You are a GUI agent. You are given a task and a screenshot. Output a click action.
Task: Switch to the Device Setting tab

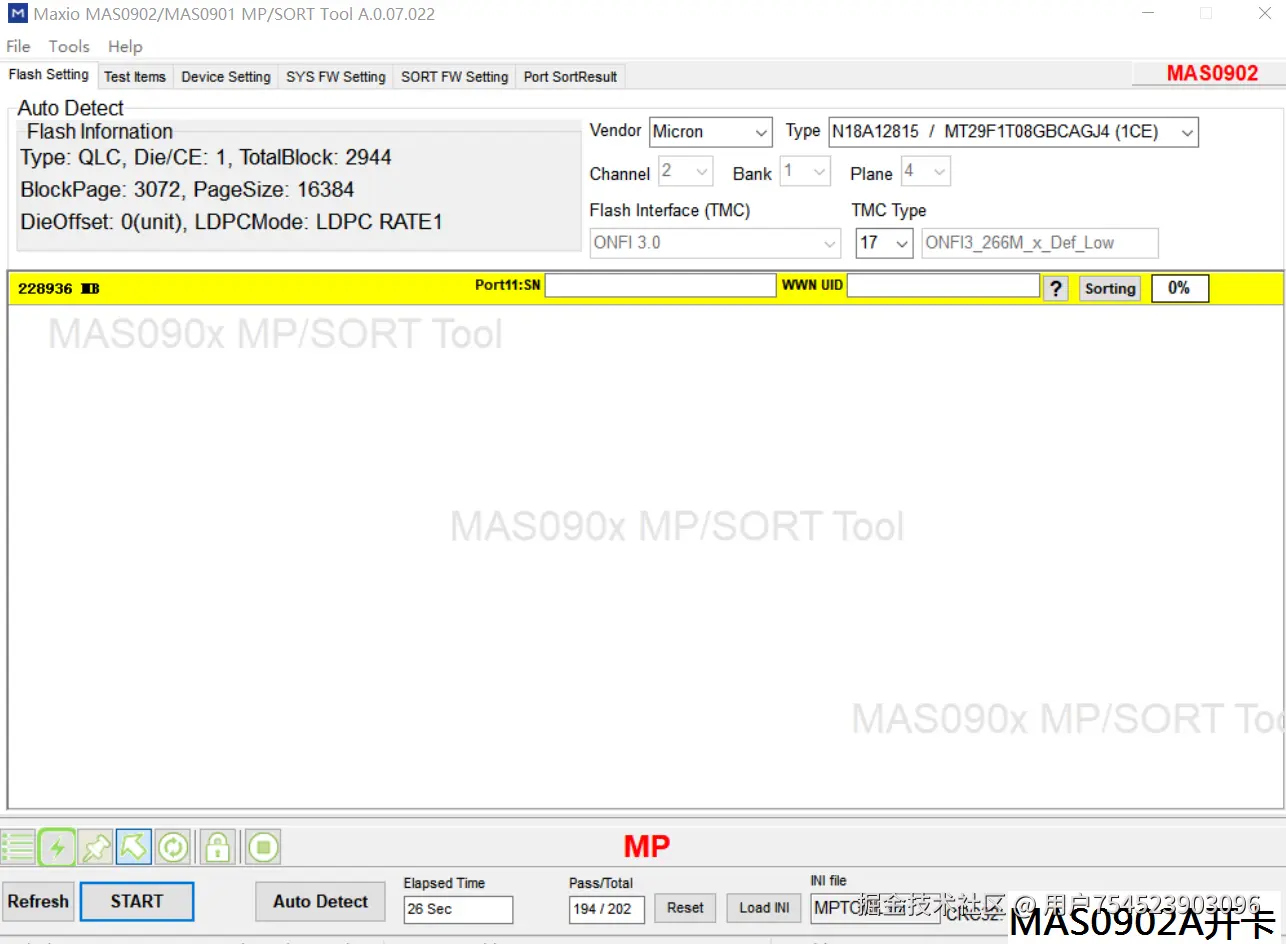coord(226,77)
